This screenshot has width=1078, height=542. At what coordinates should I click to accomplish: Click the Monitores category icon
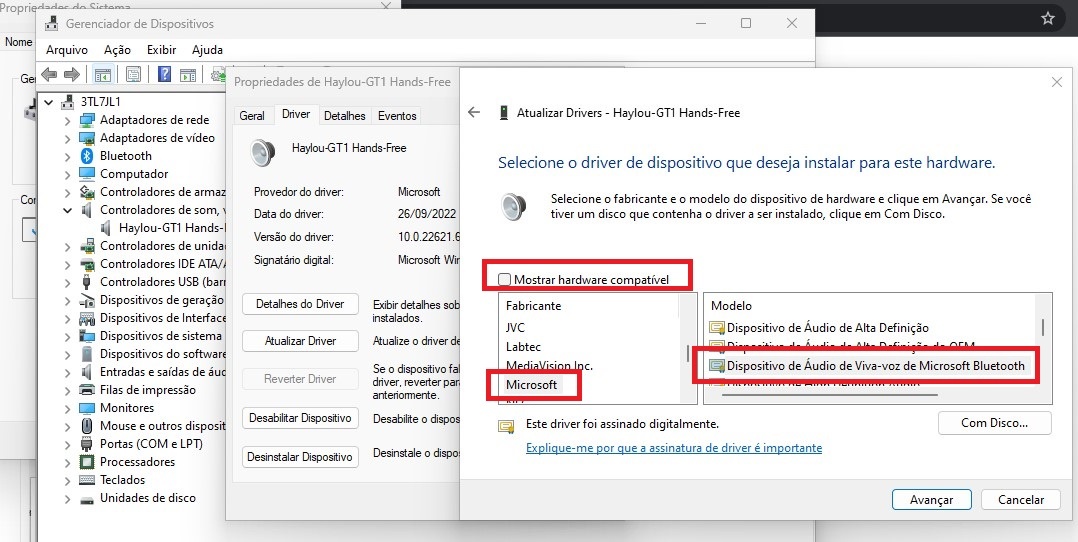[87, 408]
